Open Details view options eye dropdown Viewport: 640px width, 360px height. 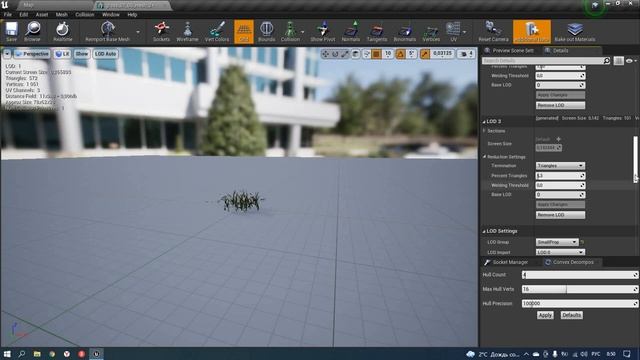point(631,61)
